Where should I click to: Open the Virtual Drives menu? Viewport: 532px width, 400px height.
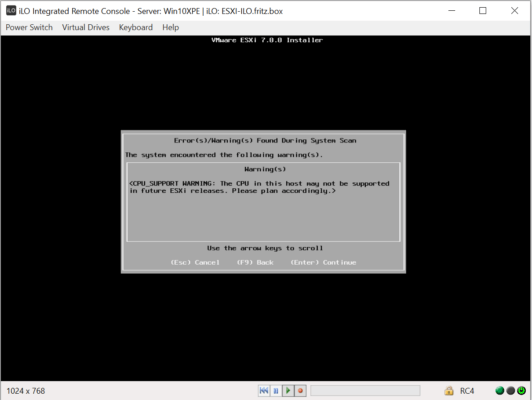[86, 27]
